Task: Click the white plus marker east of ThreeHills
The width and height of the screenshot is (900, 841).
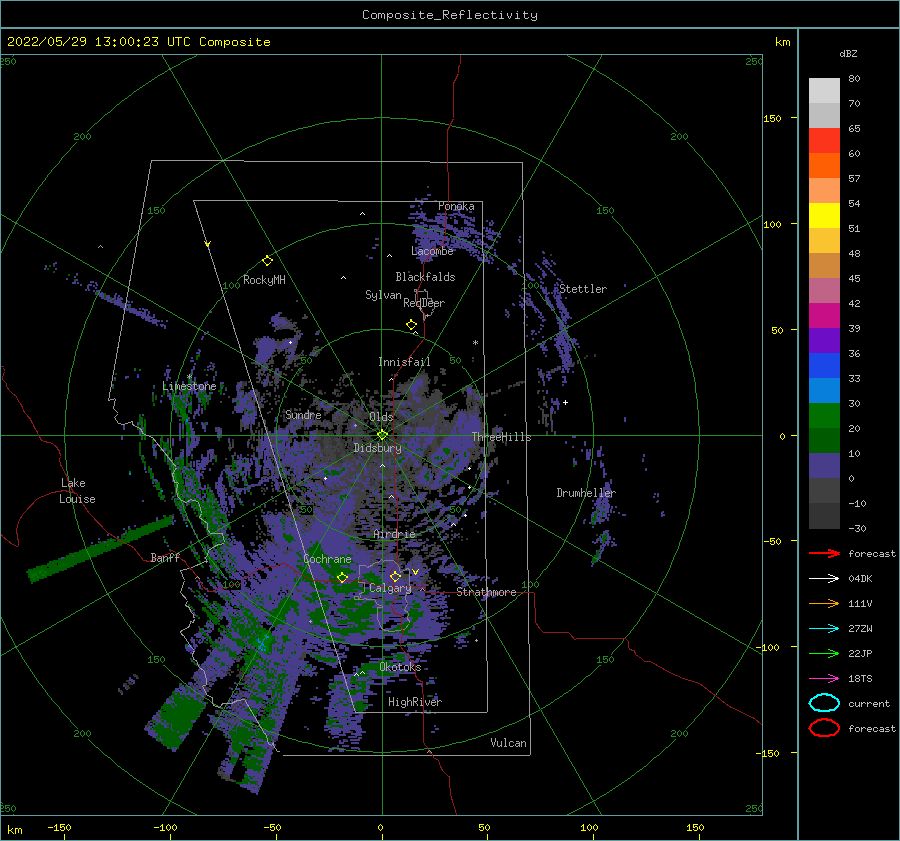Action: pyautogui.click(x=565, y=402)
